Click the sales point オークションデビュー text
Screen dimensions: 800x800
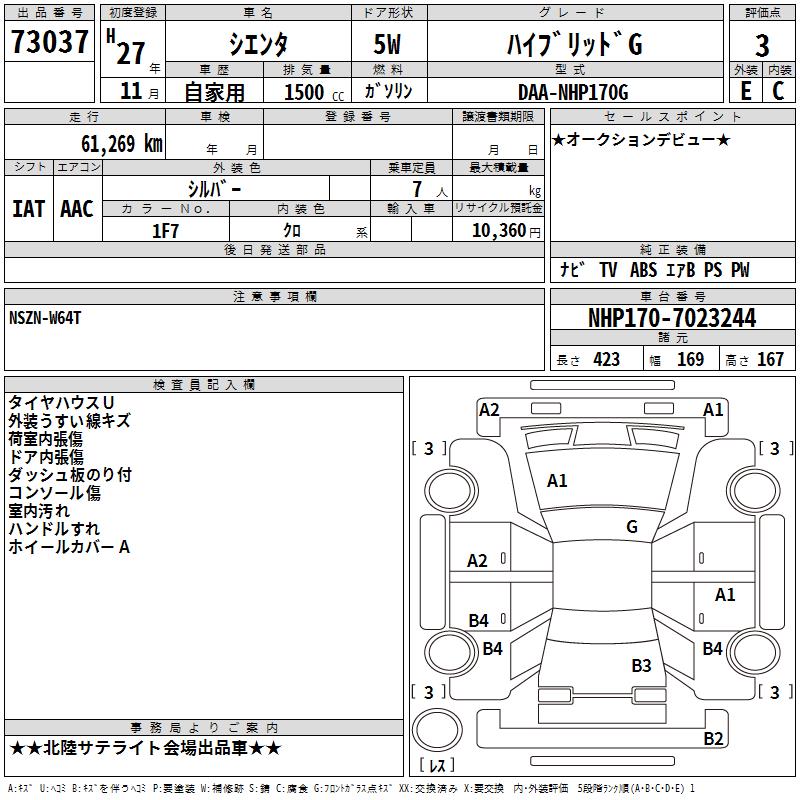pos(641,139)
